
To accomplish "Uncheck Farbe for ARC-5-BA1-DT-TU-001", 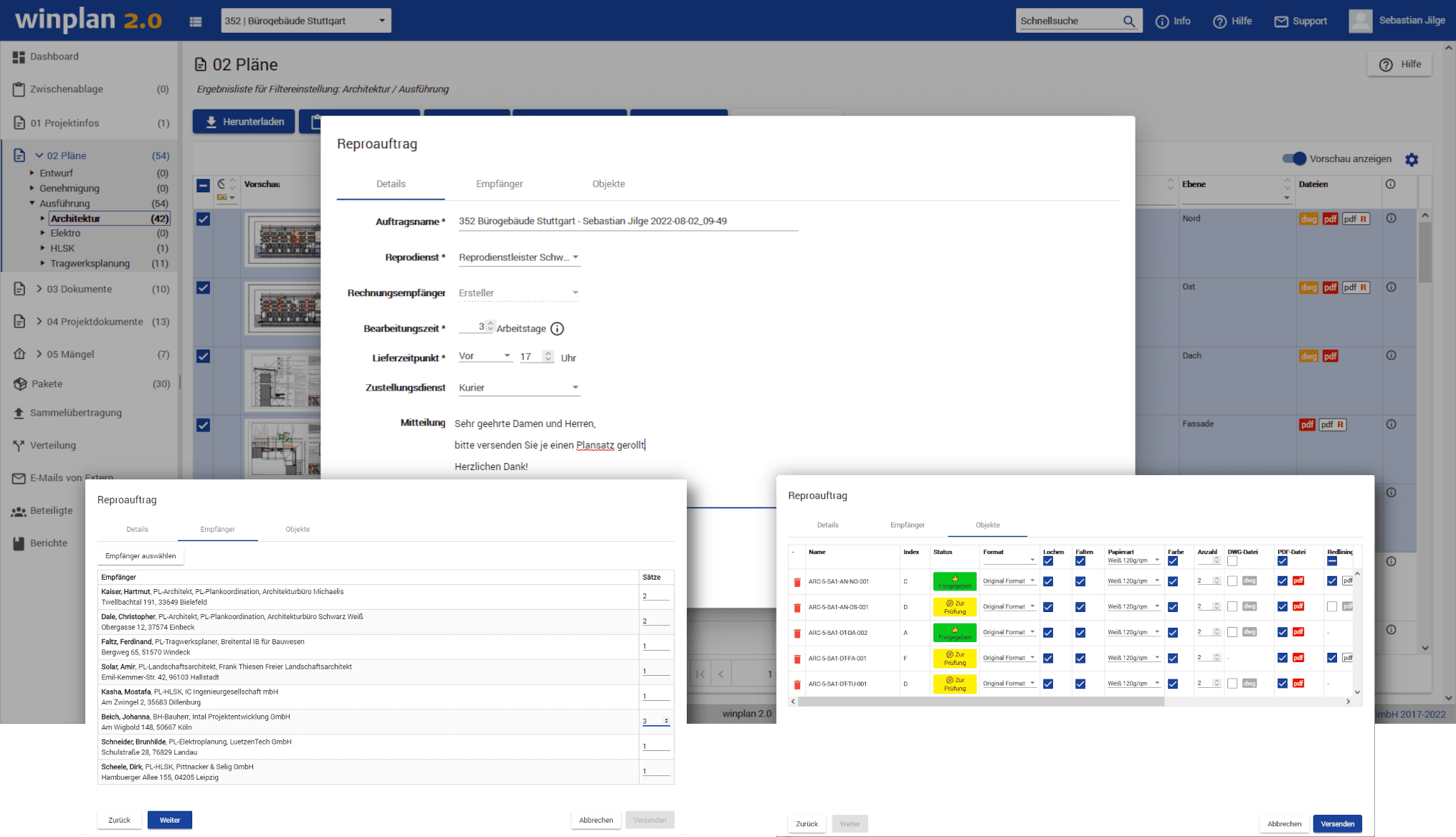I will (x=1173, y=684).
